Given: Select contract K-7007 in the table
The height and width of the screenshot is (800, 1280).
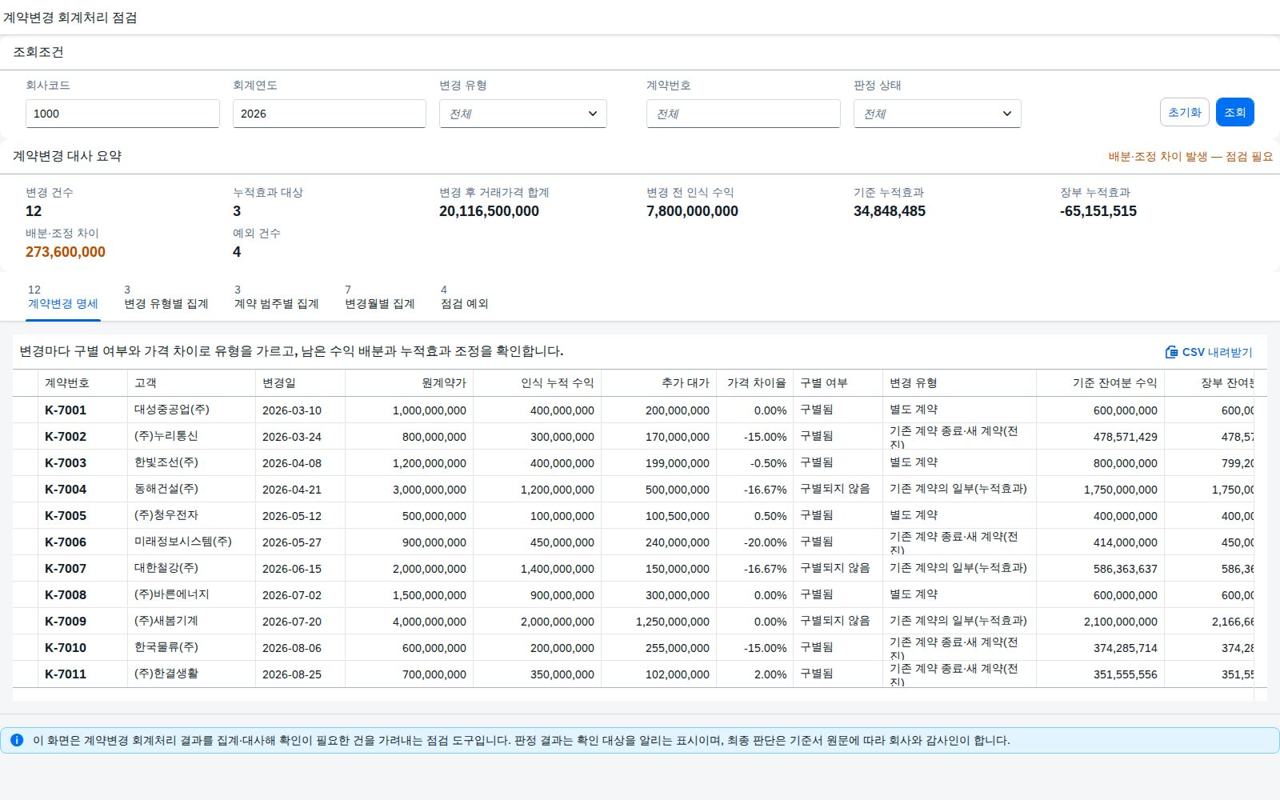Looking at the screenshot, I should (x=66, y=568).
